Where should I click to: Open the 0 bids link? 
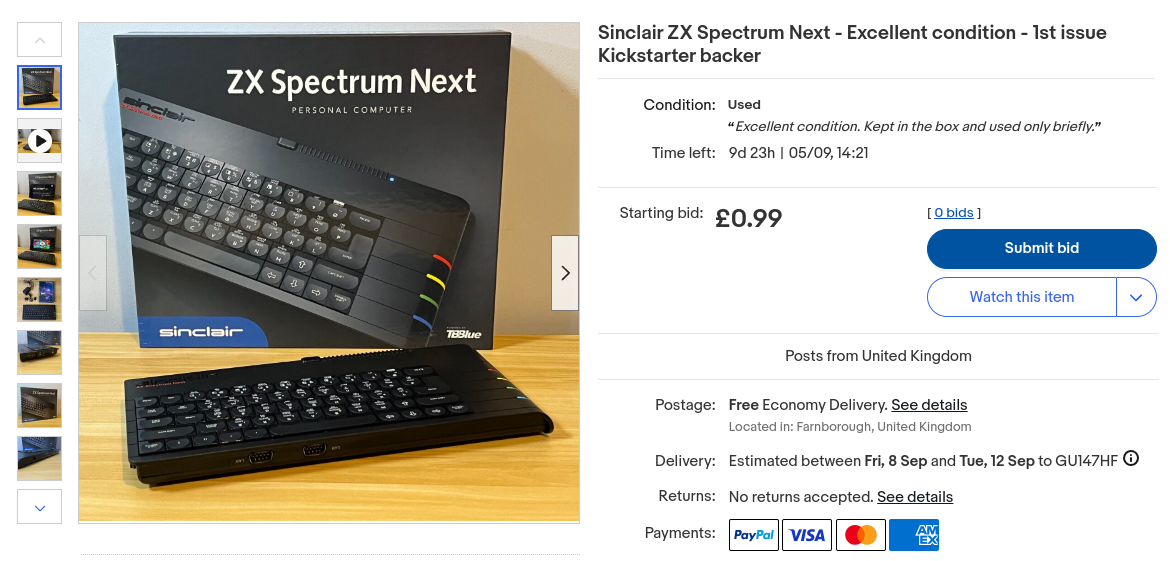pyautogui.click(x=954, y=213)
